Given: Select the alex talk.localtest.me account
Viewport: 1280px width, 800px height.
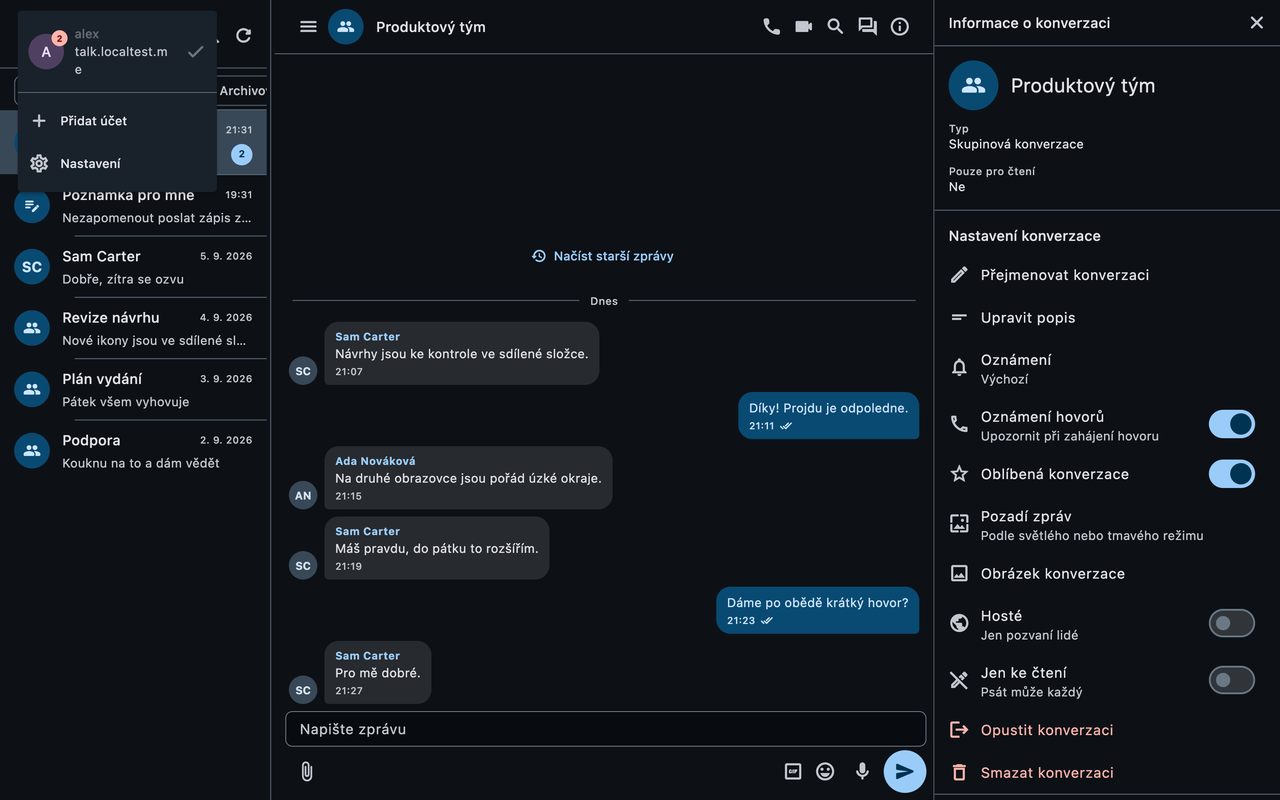Looking at the screenshot, I should click(x=117, y=52).
